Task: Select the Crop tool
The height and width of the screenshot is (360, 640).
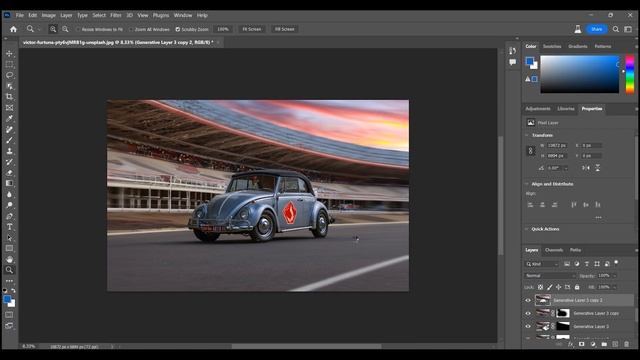Action: (9, 97)
